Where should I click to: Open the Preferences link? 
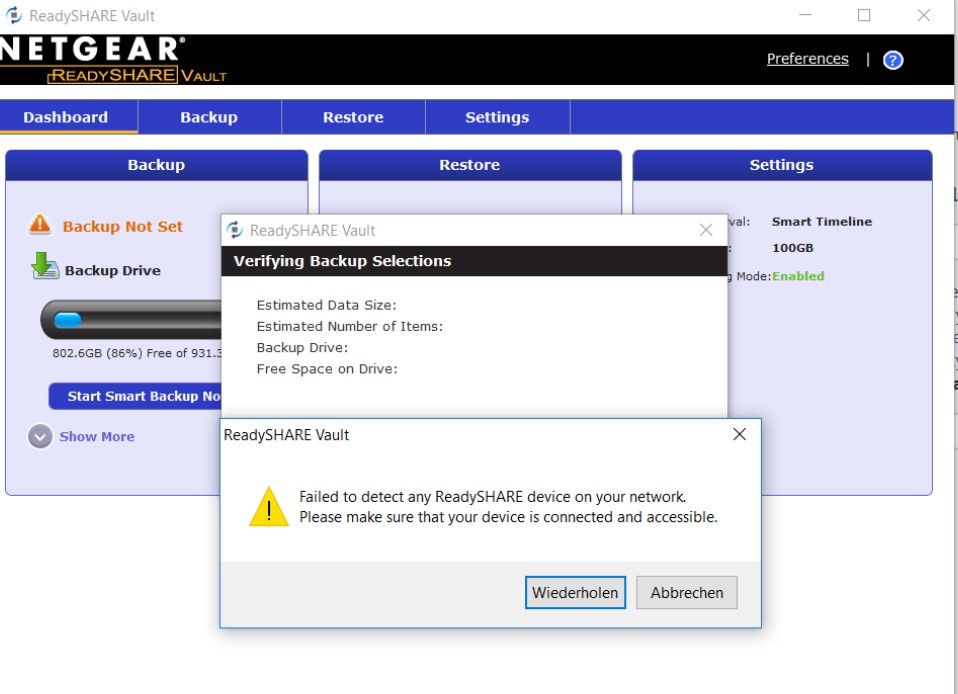click(807, 59)
